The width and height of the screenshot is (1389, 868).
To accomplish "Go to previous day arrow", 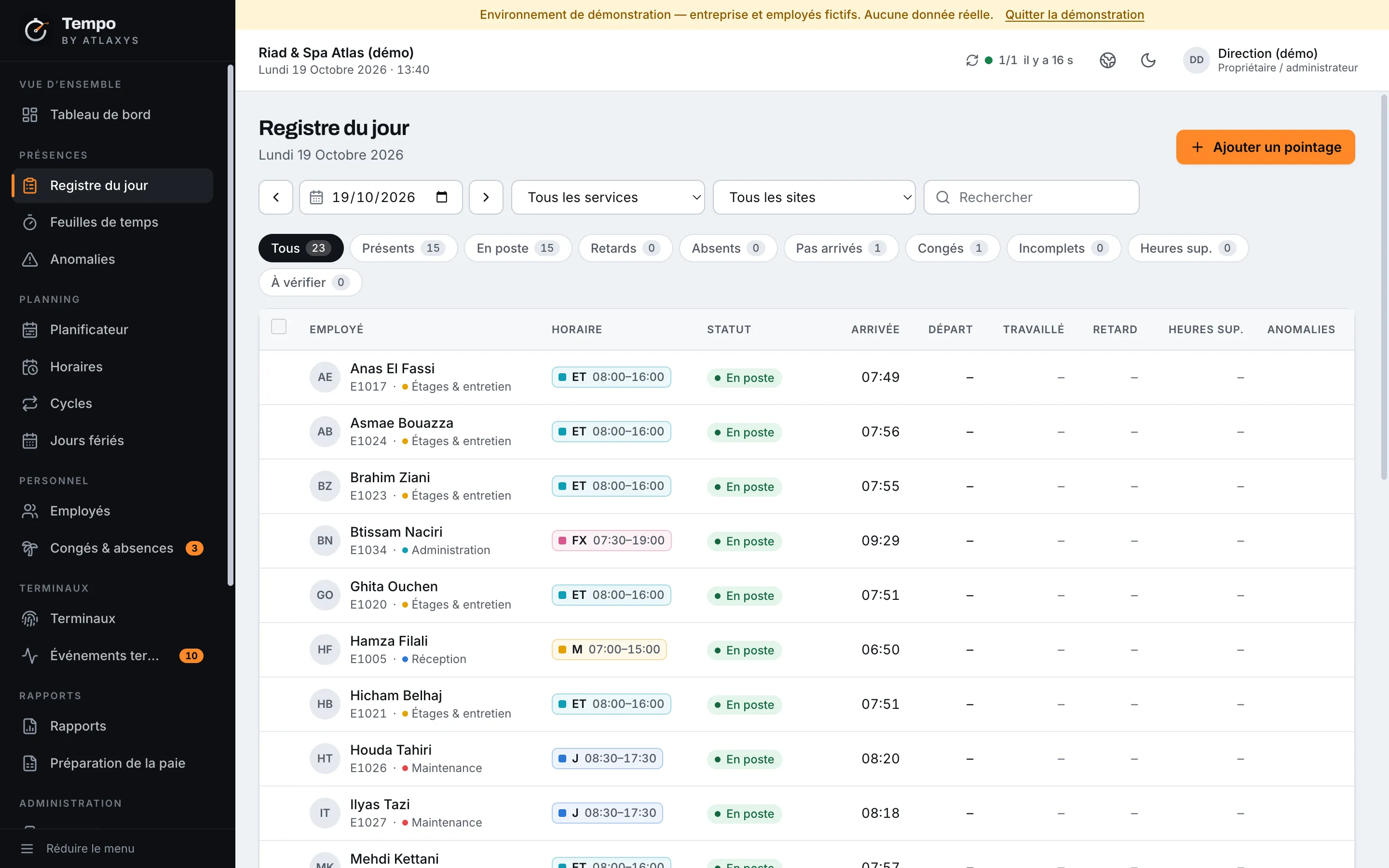I will pyautogui.click(x=276, y=198).
